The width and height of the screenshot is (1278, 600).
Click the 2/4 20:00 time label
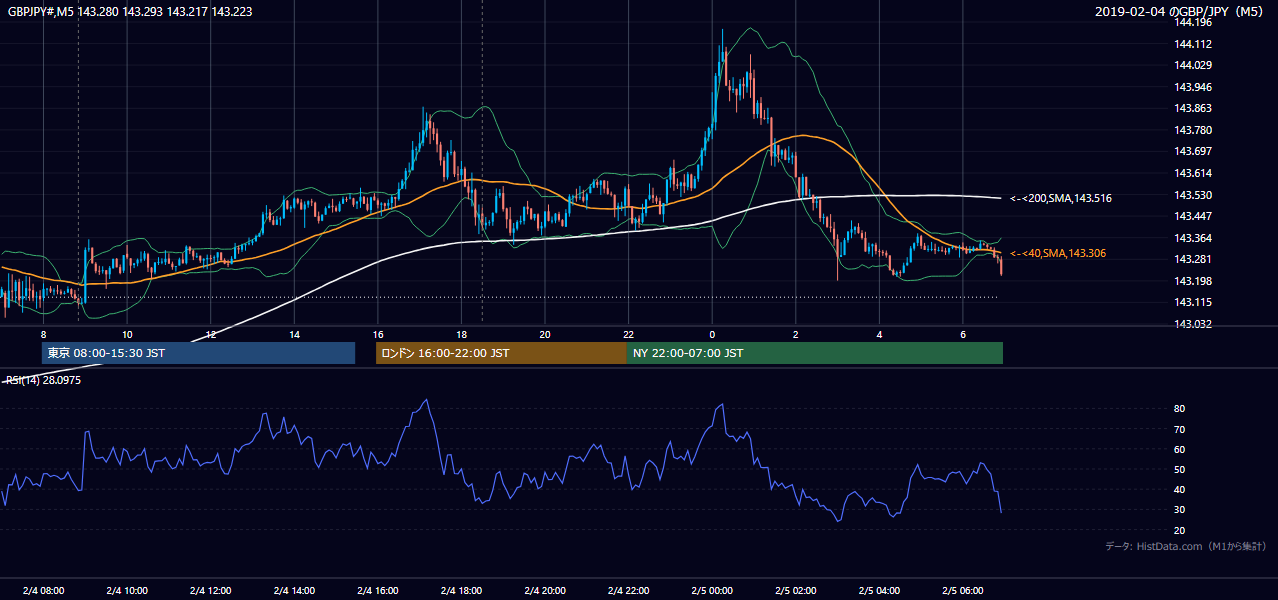pos(545,590)
